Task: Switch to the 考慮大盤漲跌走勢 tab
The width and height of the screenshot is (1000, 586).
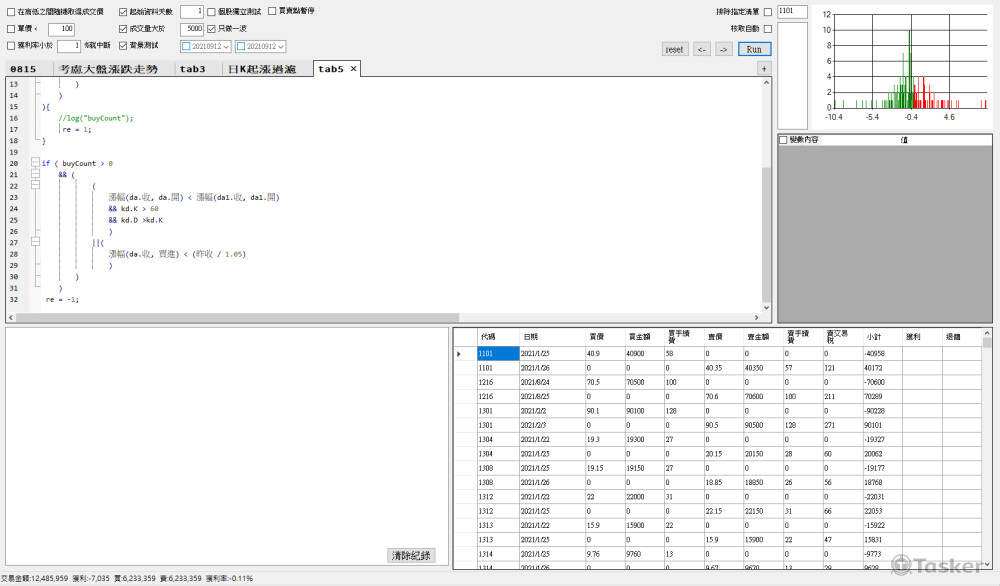Action: (x=108, y=69)
